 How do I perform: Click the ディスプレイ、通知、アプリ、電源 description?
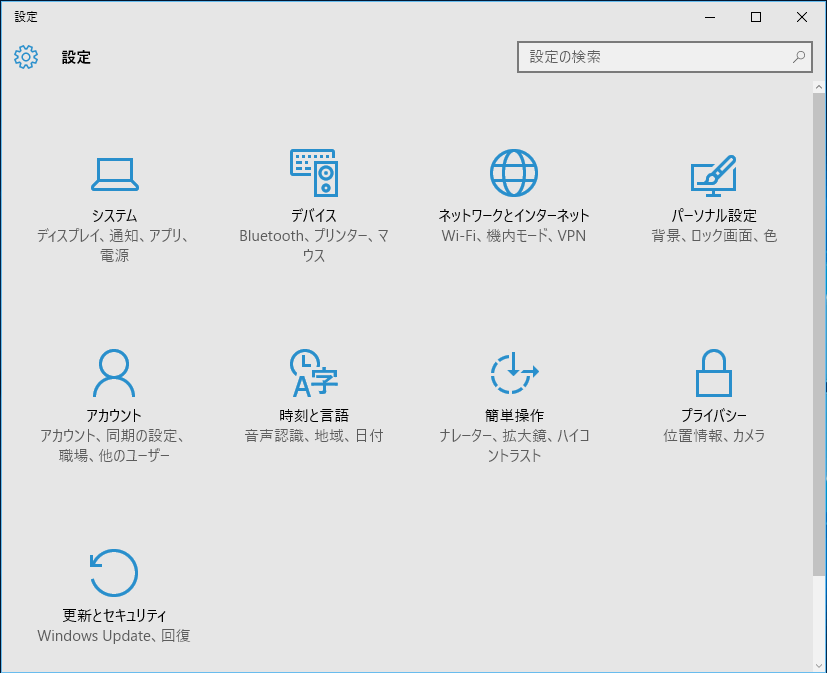click(x=114, y=246)
